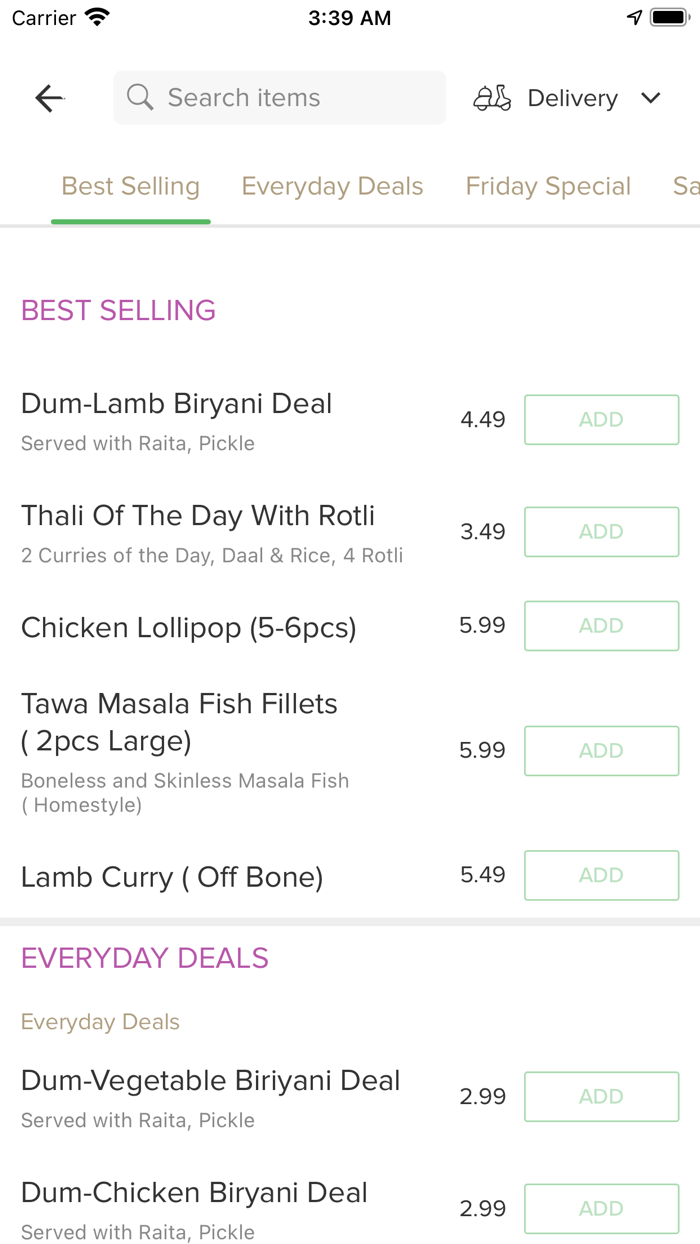Viewport: 700px width, 1244px height.
Task: Switch to the Best Selling tab
Action: 131,187
